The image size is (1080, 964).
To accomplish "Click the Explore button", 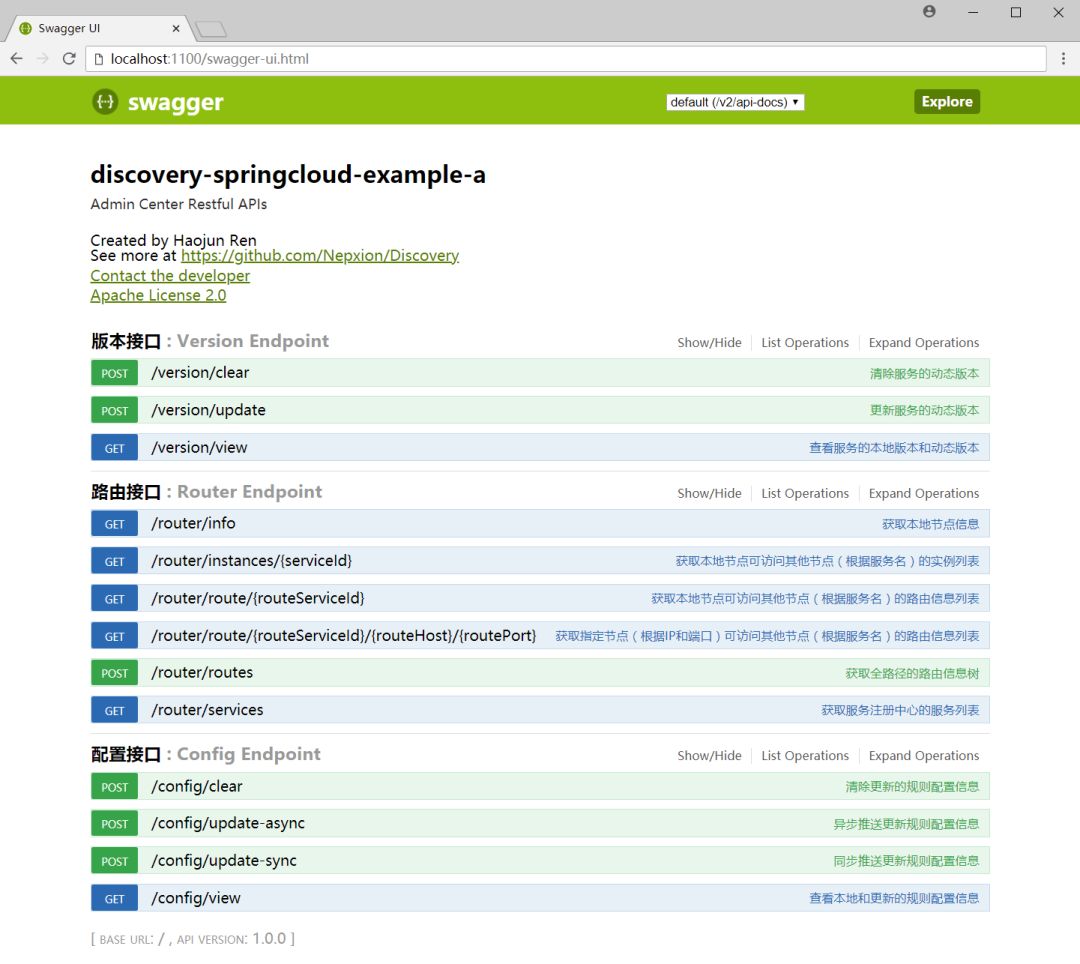I will (x=947, y=101).
